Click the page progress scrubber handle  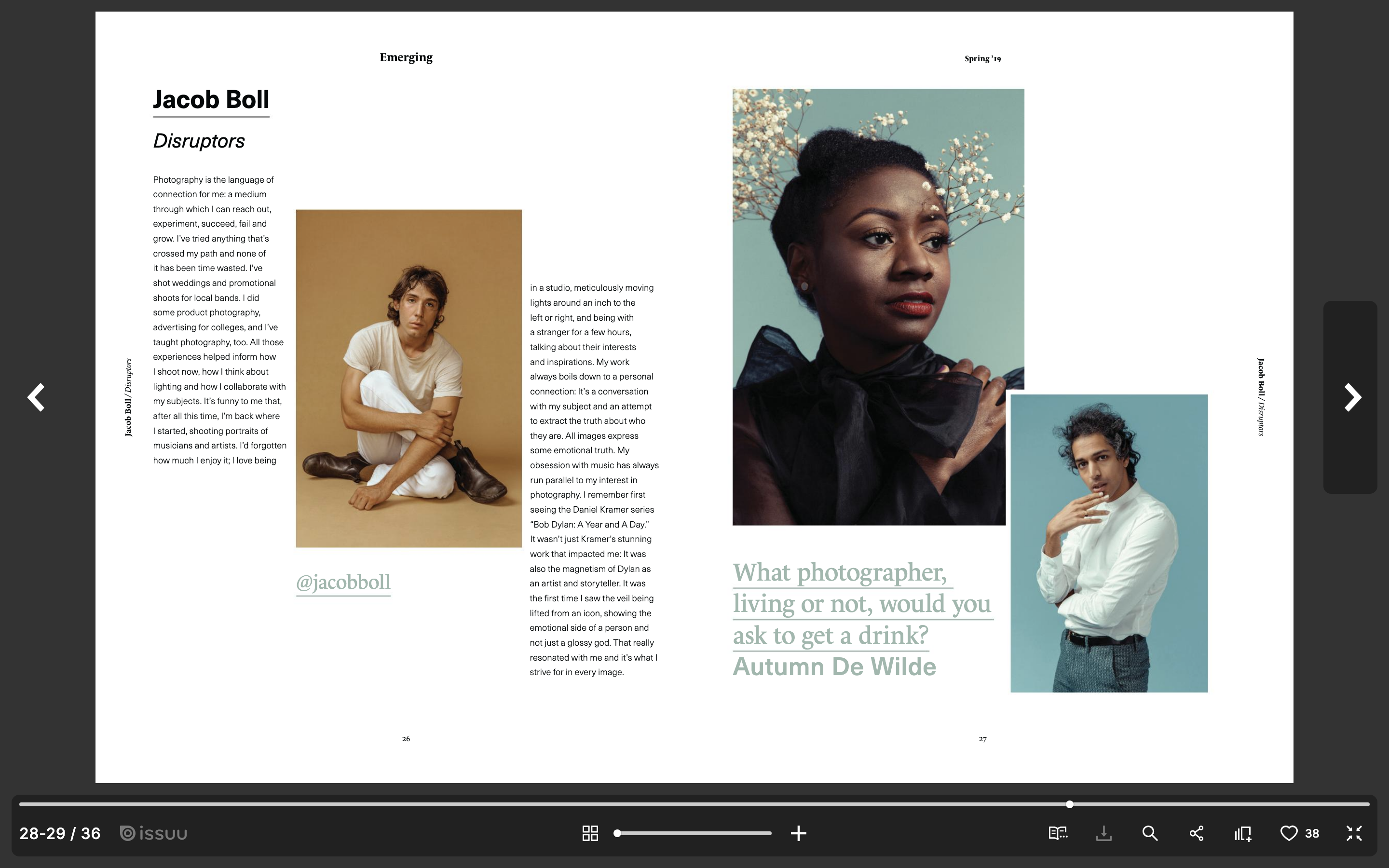pos(1069,804)
